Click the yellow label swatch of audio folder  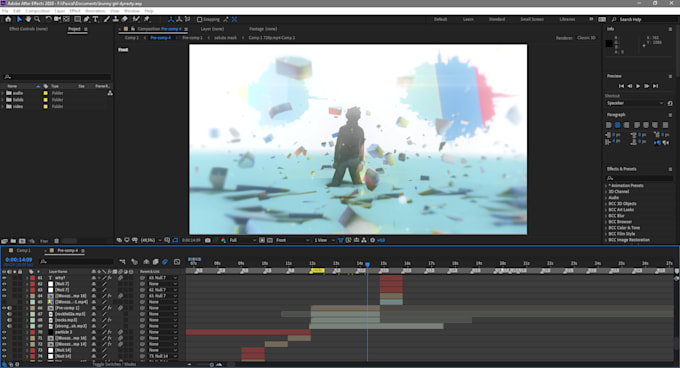(45, 93)
